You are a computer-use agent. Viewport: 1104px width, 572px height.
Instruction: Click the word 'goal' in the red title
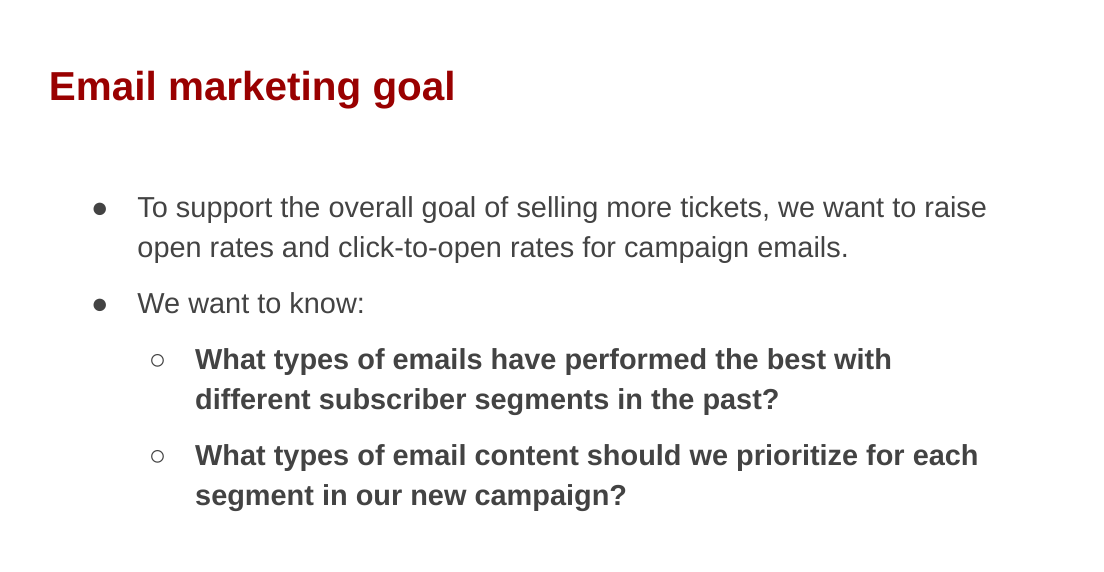coord(413,89)
